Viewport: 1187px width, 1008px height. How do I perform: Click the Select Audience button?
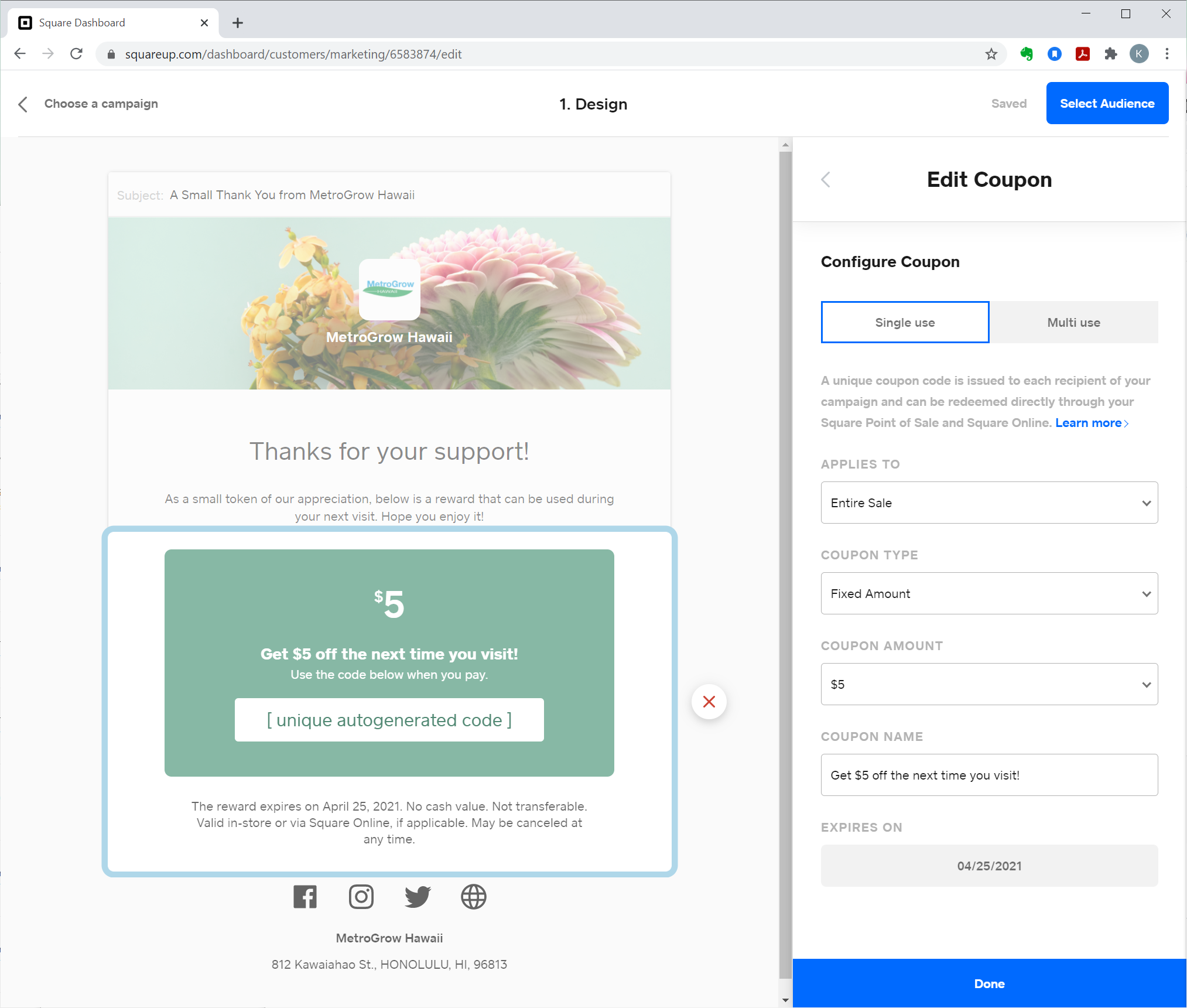(x=1106, y=103)
